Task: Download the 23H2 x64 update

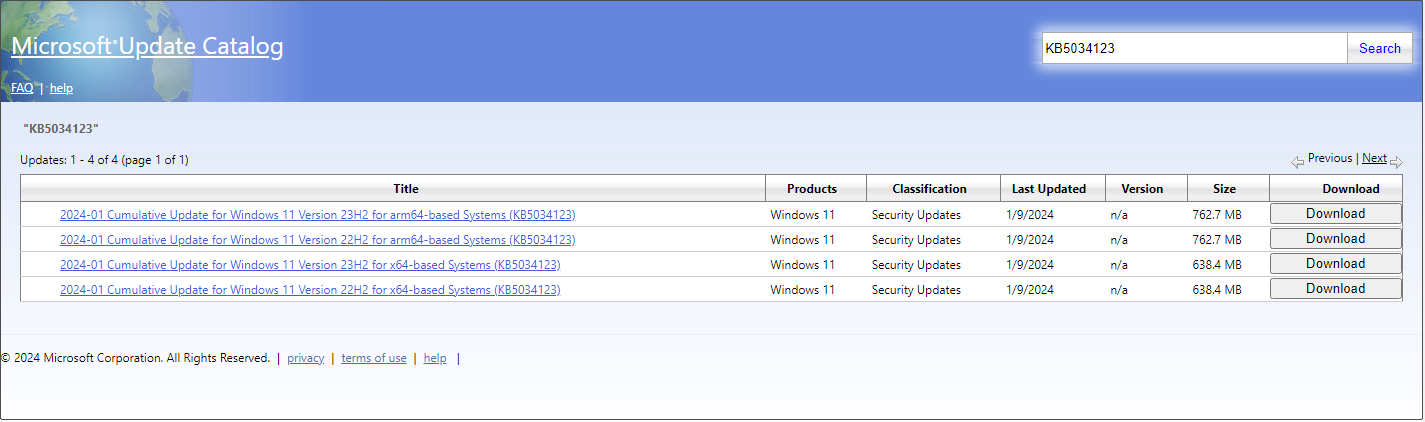Action: coord(1335,264)
